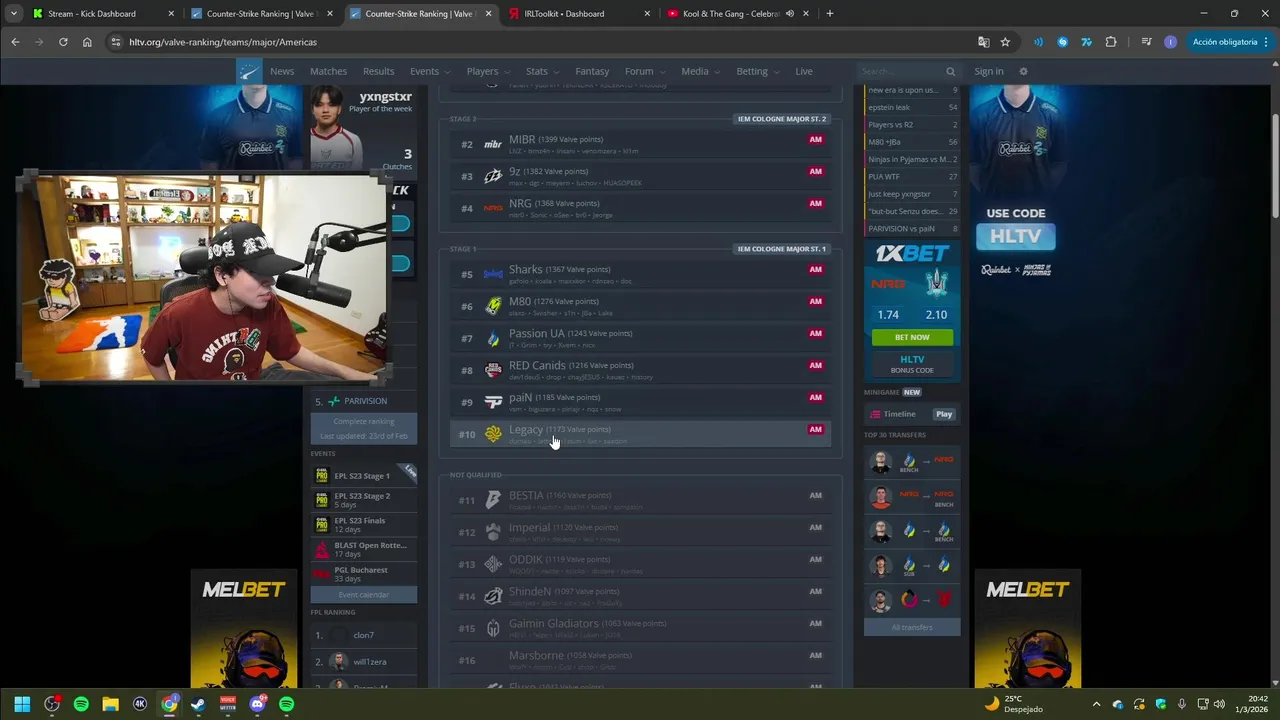1280x720 pixels.
Task: Mute audio on the Kool & The Gang tab
Action: (x=790, y=14)
